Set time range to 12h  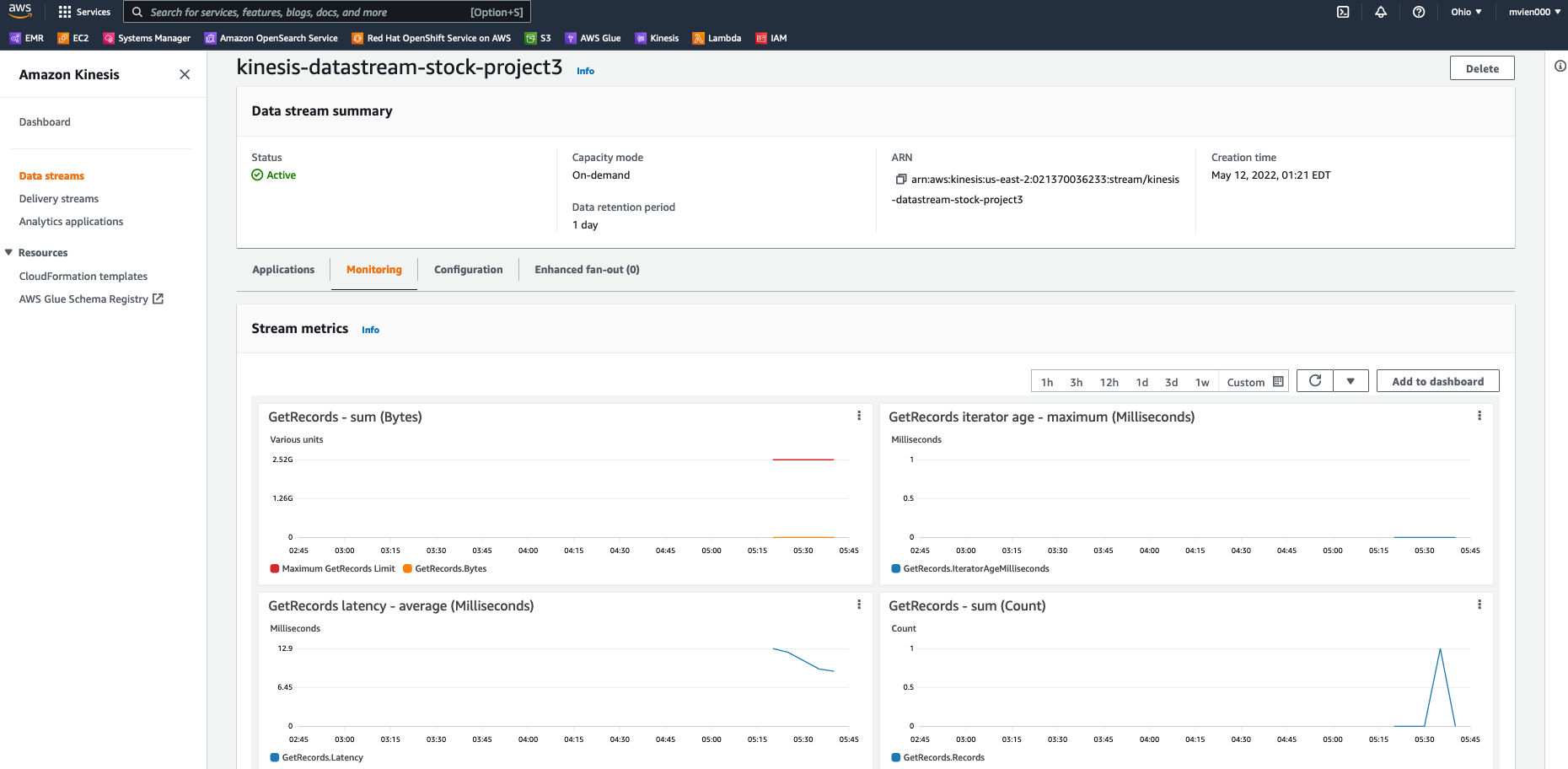click(x=1109, y=382)
